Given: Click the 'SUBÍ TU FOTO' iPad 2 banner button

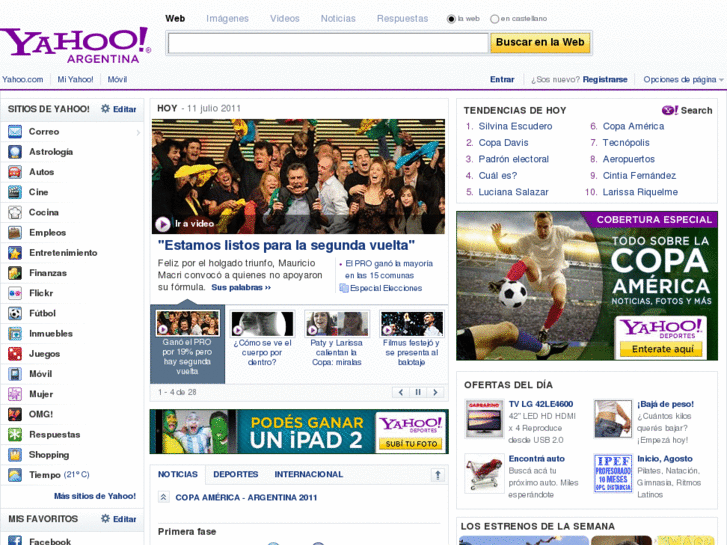Looking at the screenshot, I should point(411,444).
